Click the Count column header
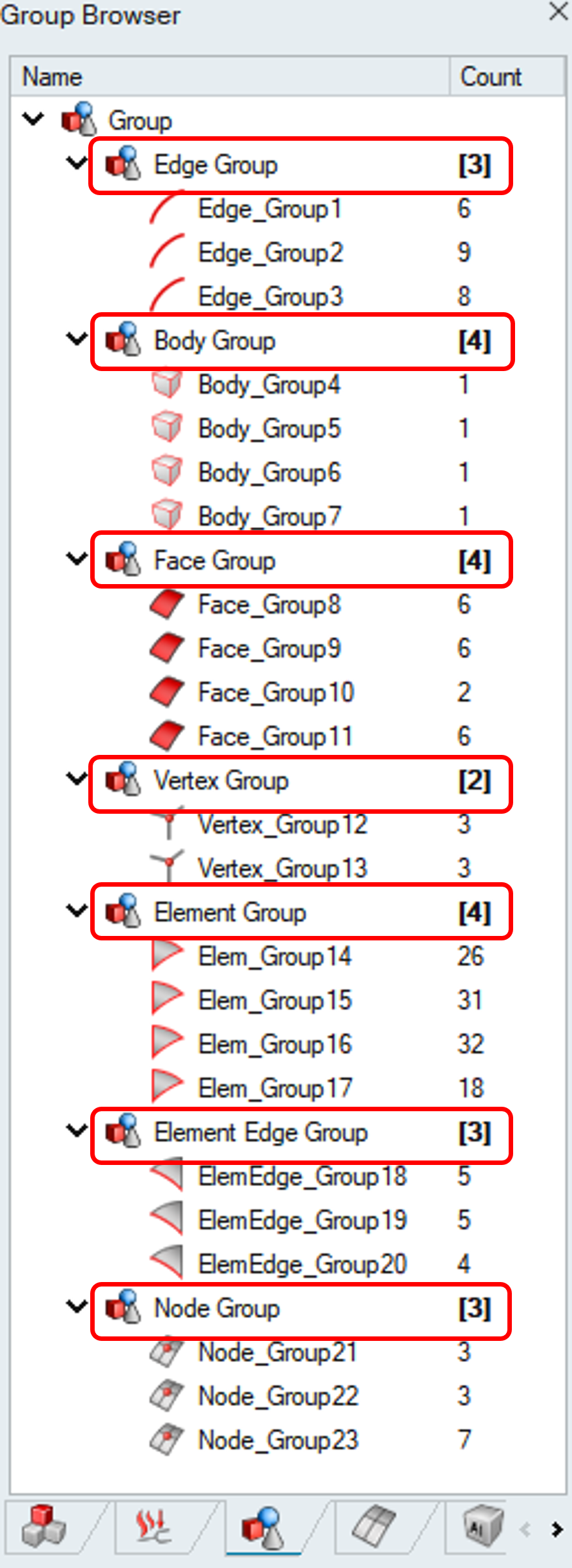Viewport: 572px width, 1568px height. pos(491,77)
